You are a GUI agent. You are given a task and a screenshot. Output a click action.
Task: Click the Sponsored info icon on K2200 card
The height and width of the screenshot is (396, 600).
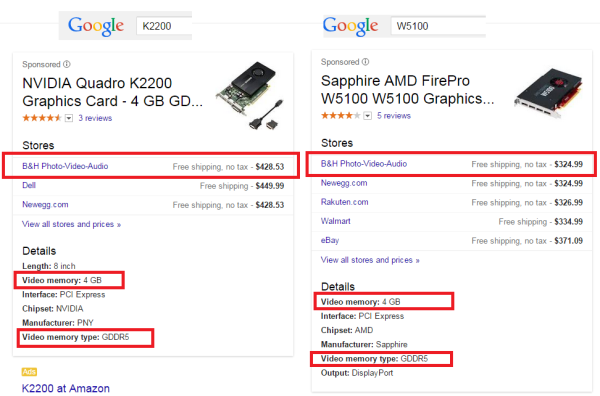click(67, 64)
